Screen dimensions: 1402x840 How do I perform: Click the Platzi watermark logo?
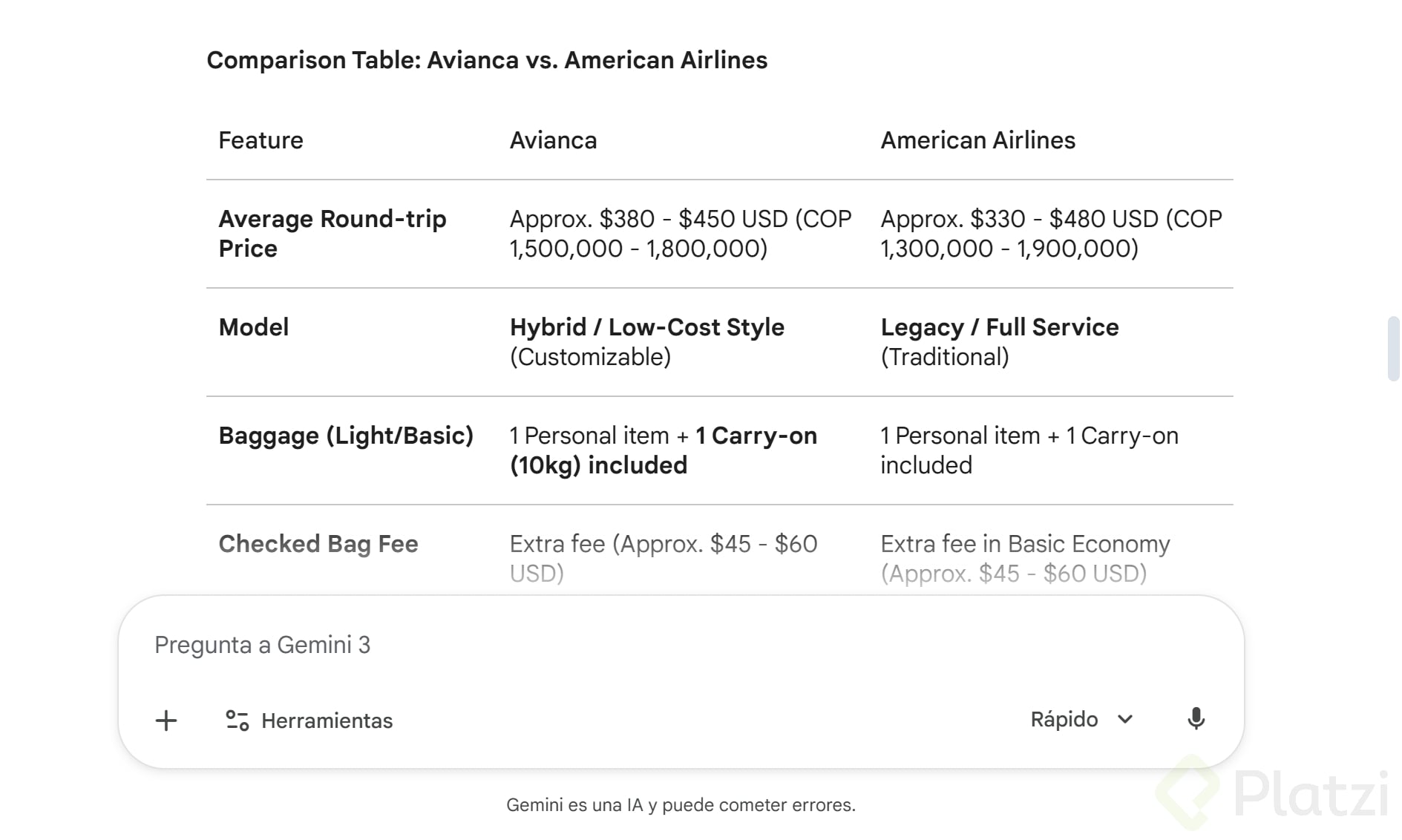tap(1273, 794)
